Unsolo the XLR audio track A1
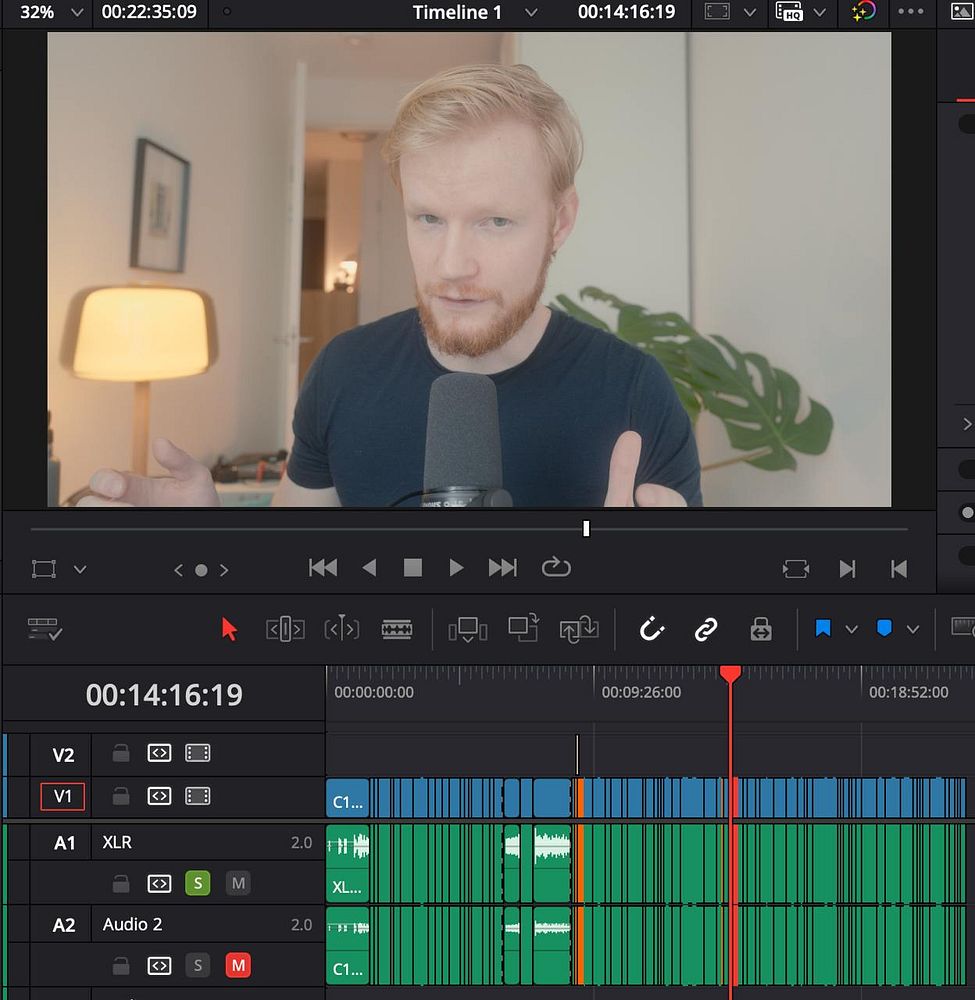This screenshot has width=975, height=1000. pyautogui.click(x=198, y=883)
